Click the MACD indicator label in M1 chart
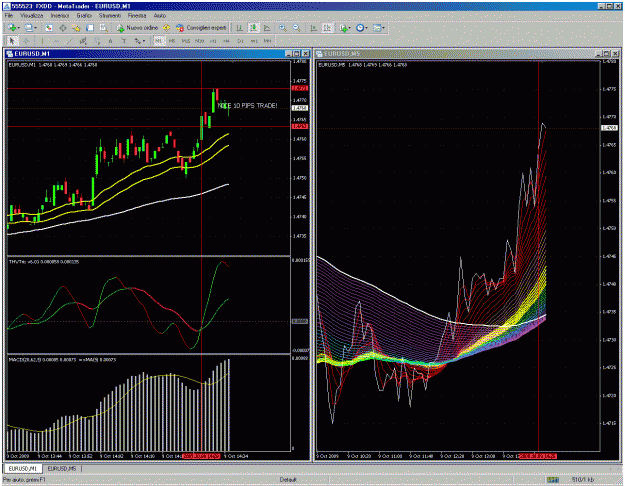625x486 pixels. click(62, 360)
